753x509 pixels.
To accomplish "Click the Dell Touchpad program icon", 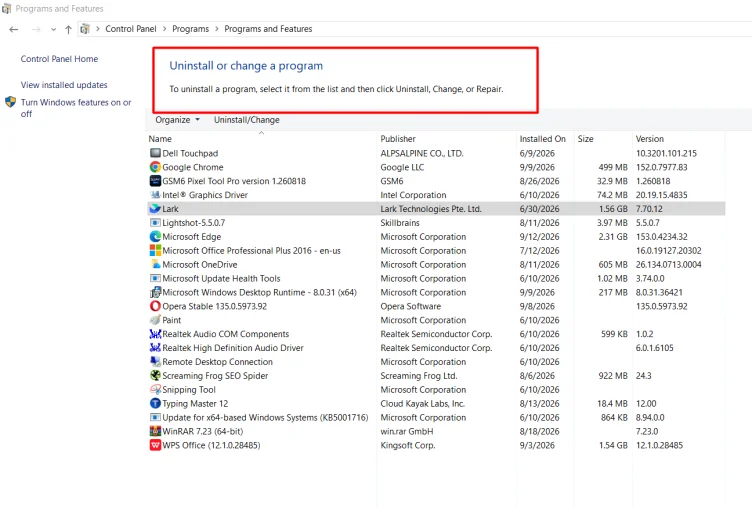I will (155, 153).
